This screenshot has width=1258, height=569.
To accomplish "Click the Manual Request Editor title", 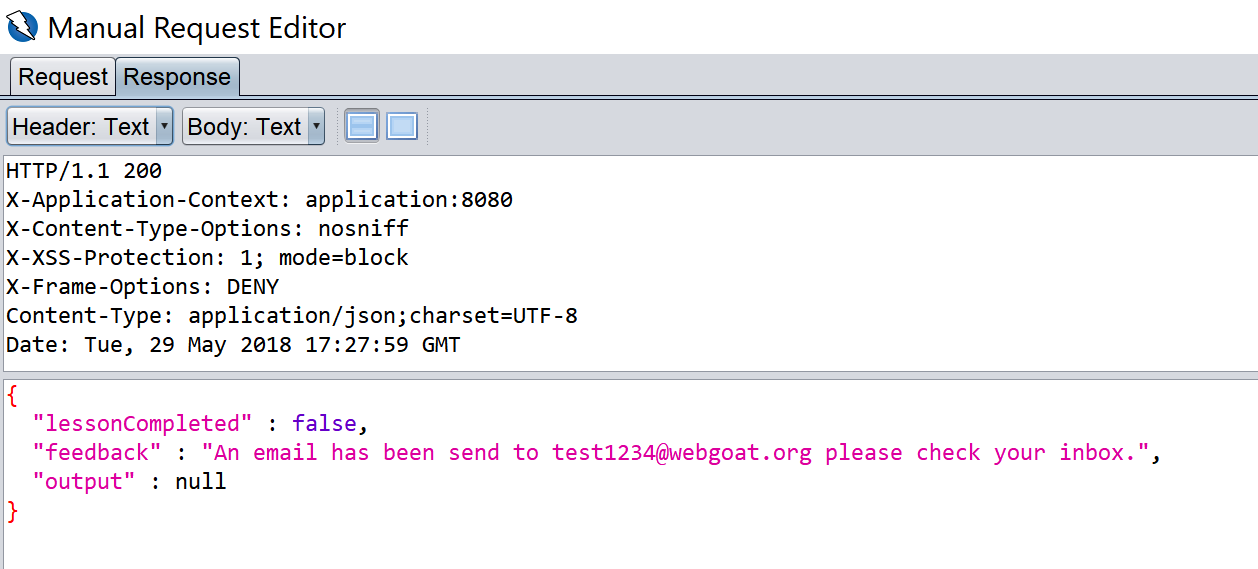I will 197,28.
